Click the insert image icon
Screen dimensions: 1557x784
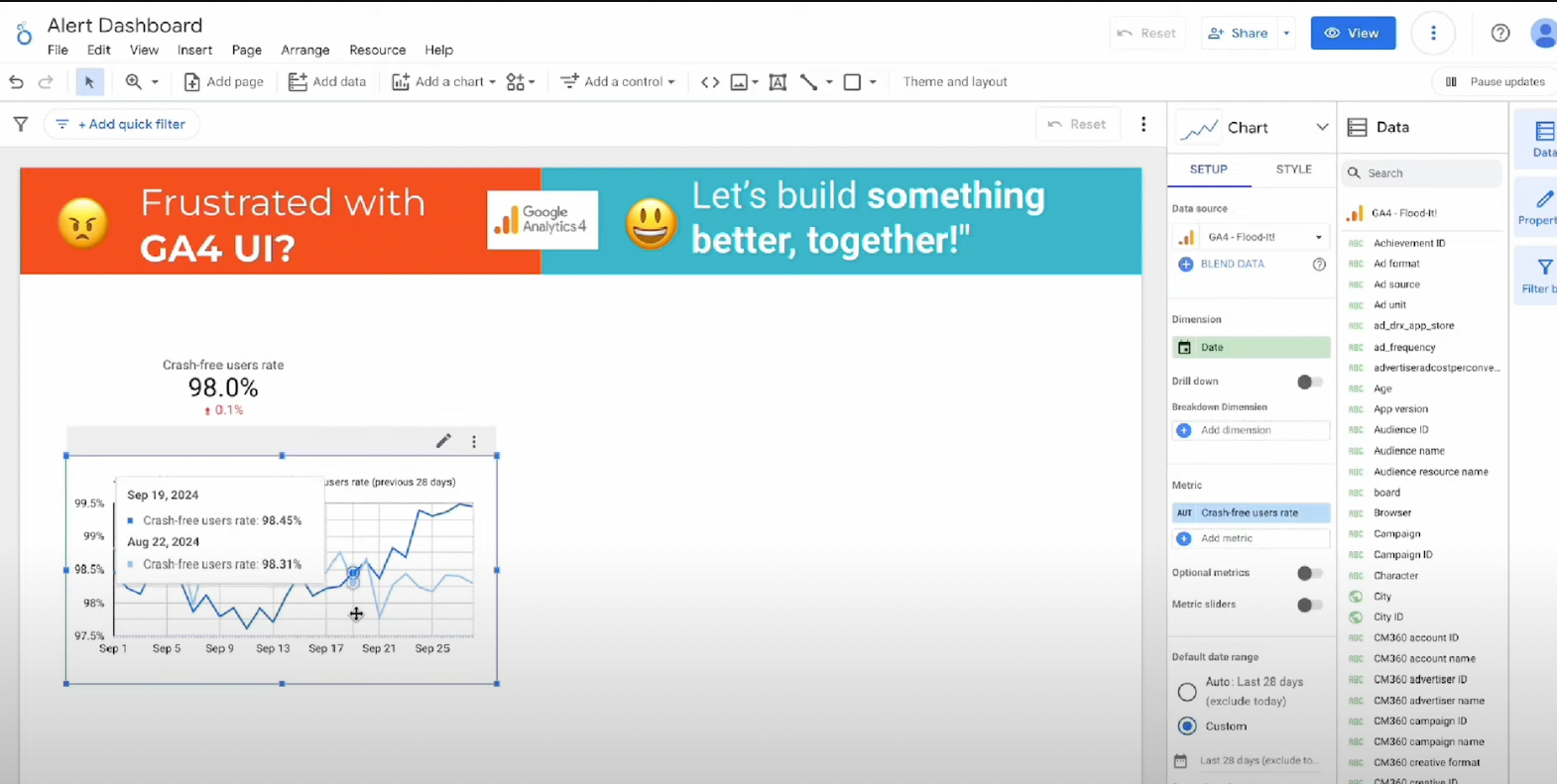click(x=739, y=82)
